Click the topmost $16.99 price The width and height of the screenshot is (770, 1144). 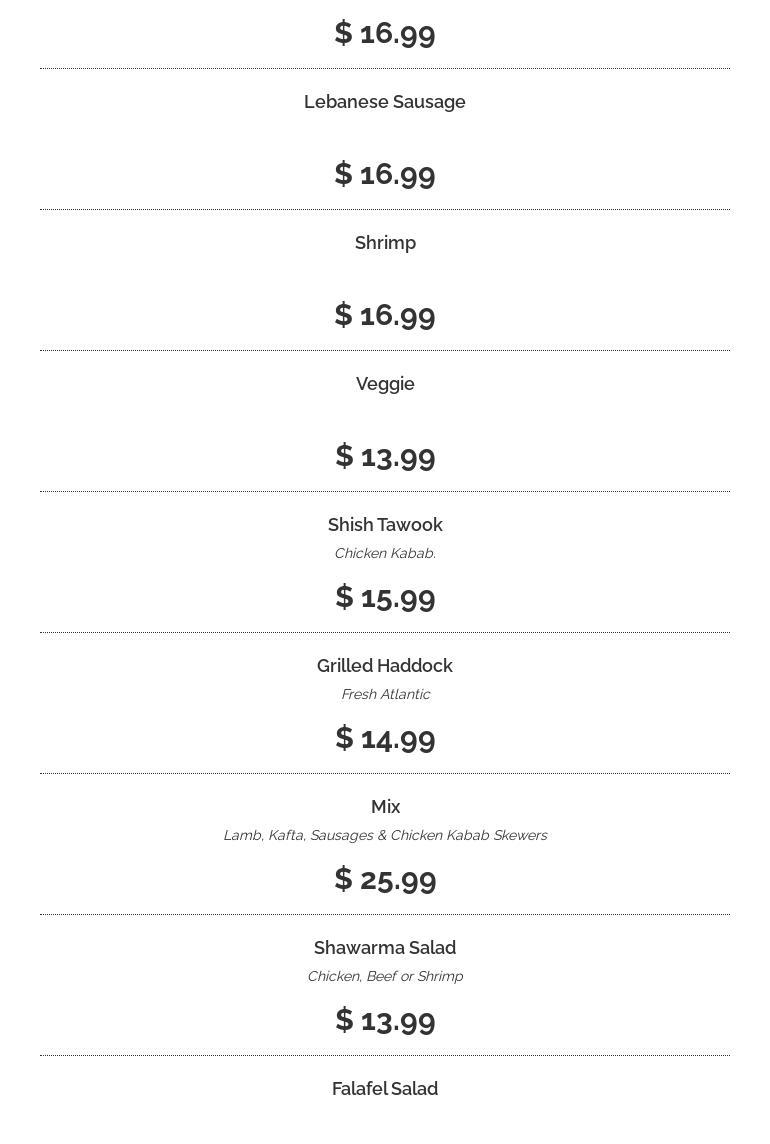pyautogui.click(x=385, y=33)
